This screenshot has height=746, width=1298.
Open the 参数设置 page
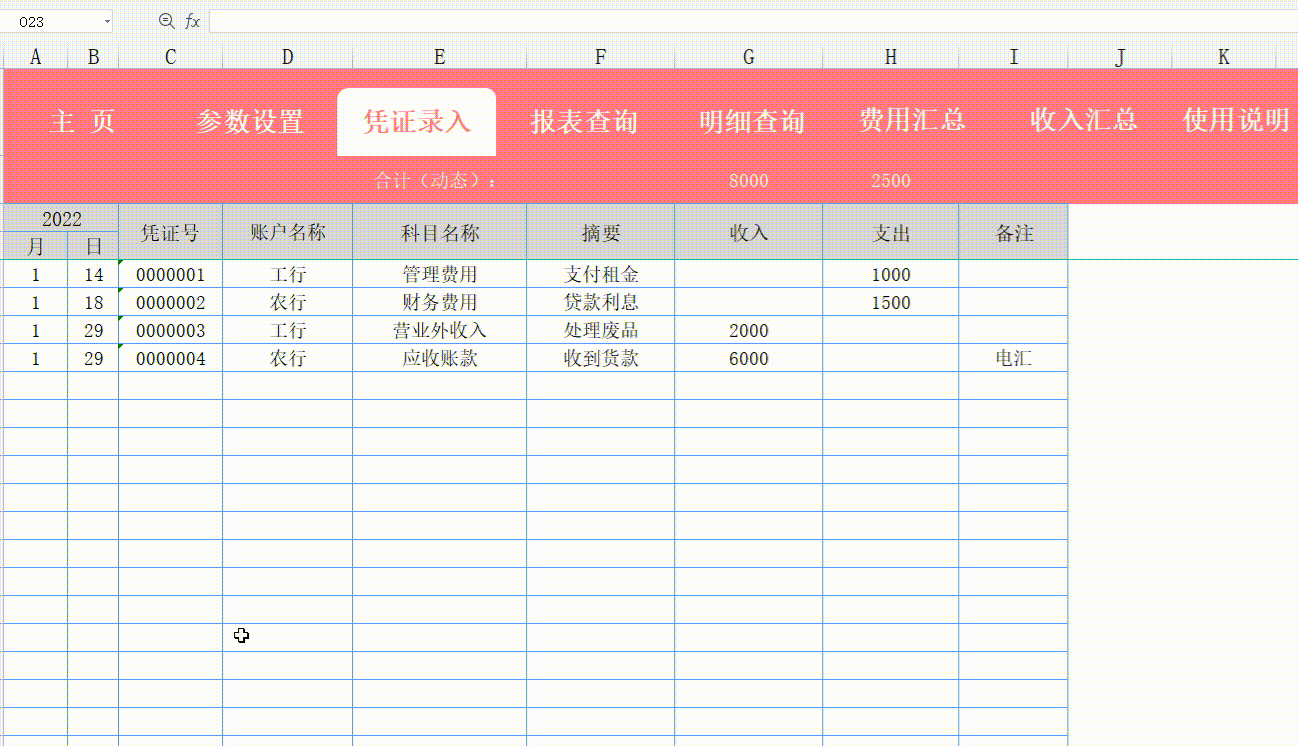click(250, 121)
